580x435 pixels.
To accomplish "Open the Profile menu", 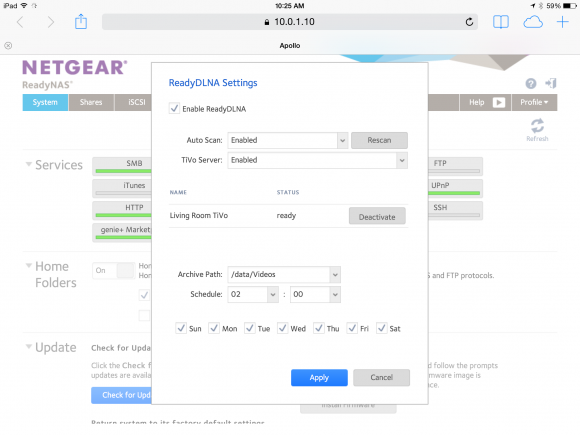I will (534, 102).
